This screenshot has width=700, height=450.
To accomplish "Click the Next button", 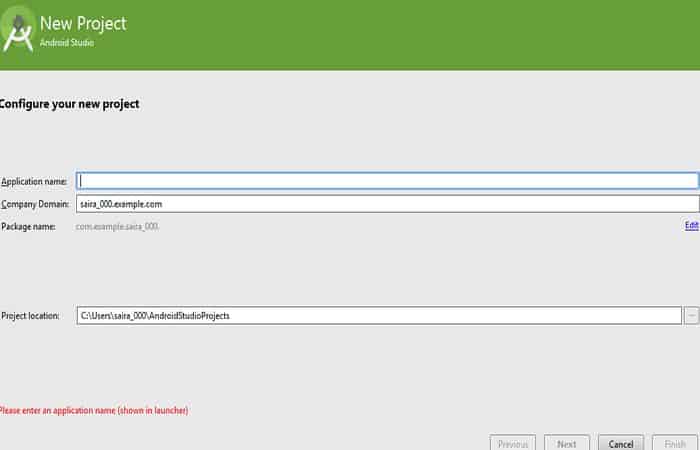I will 567,443.
